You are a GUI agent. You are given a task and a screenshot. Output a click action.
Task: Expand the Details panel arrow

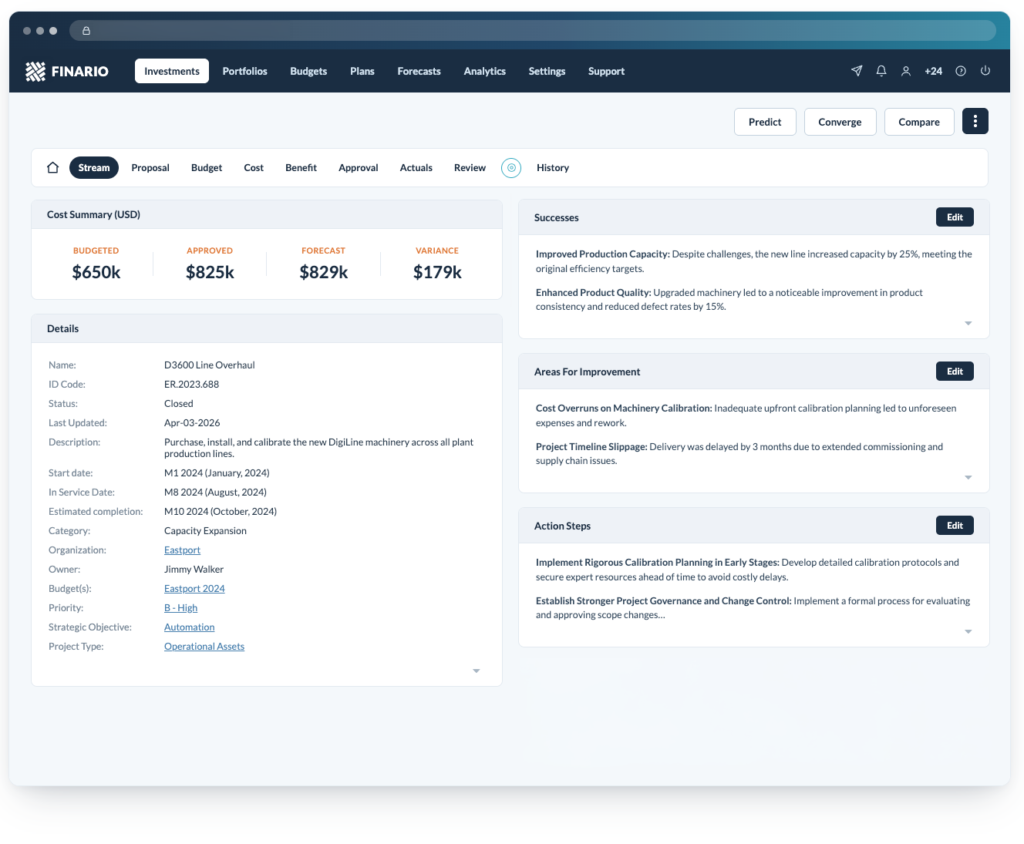coord(476,671)
